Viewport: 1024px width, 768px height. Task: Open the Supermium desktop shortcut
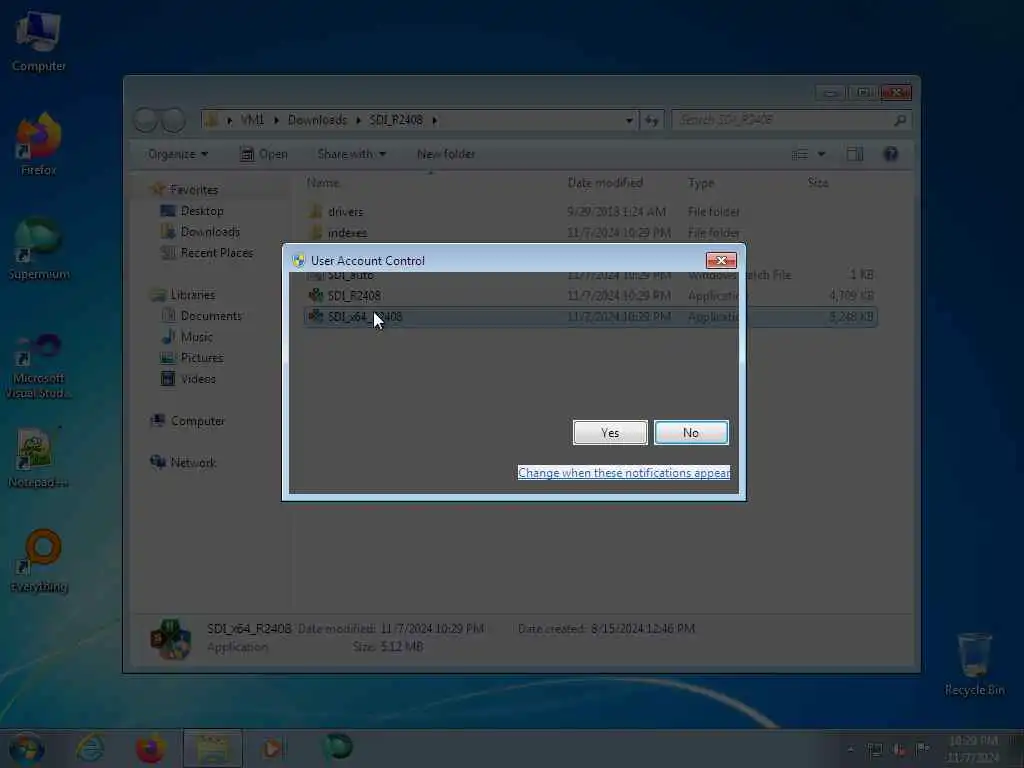(39, 249)
